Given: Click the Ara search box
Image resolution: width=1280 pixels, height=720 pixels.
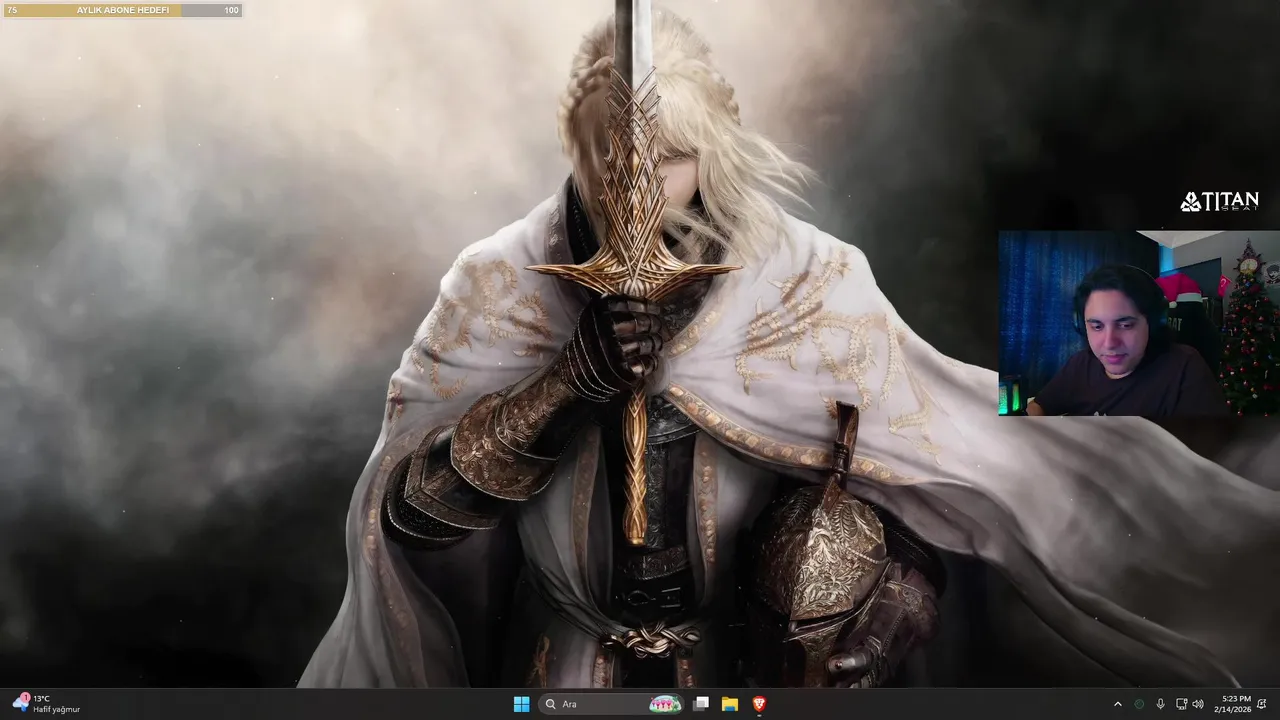Looking at the screenshot, I should [x=613, y=704].
